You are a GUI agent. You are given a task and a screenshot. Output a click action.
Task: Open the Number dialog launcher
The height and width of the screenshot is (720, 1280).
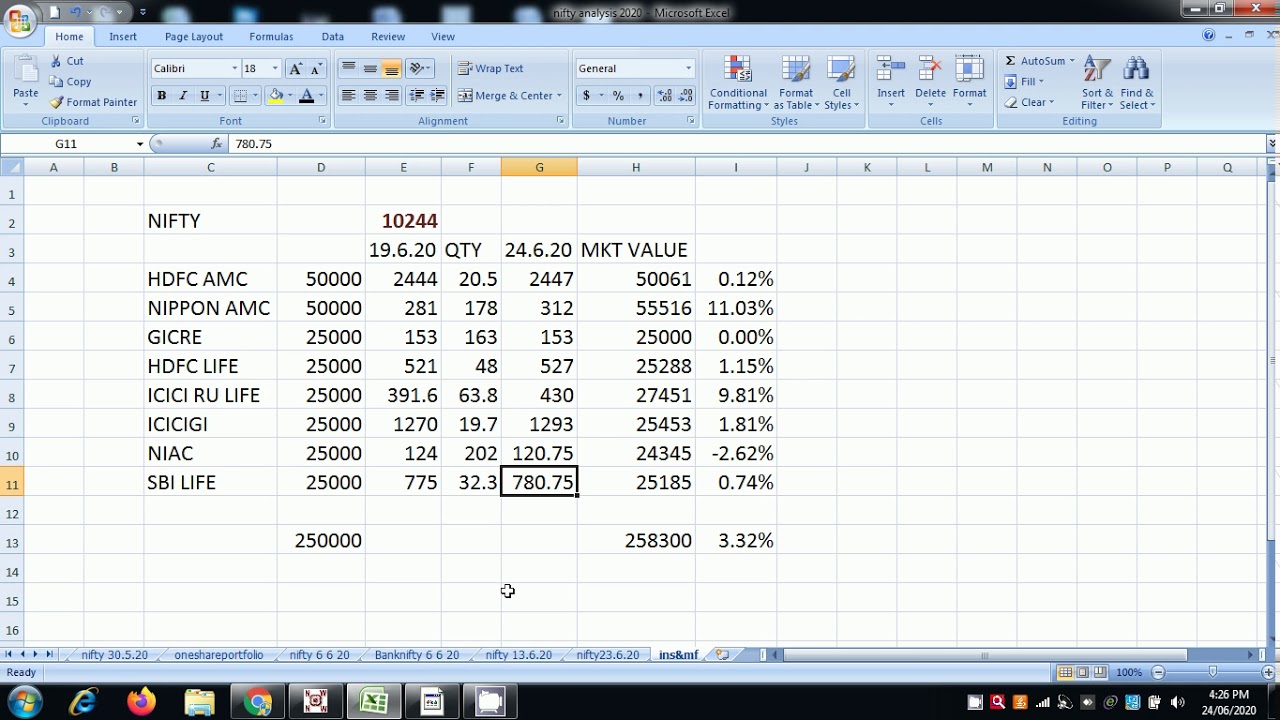690,121
